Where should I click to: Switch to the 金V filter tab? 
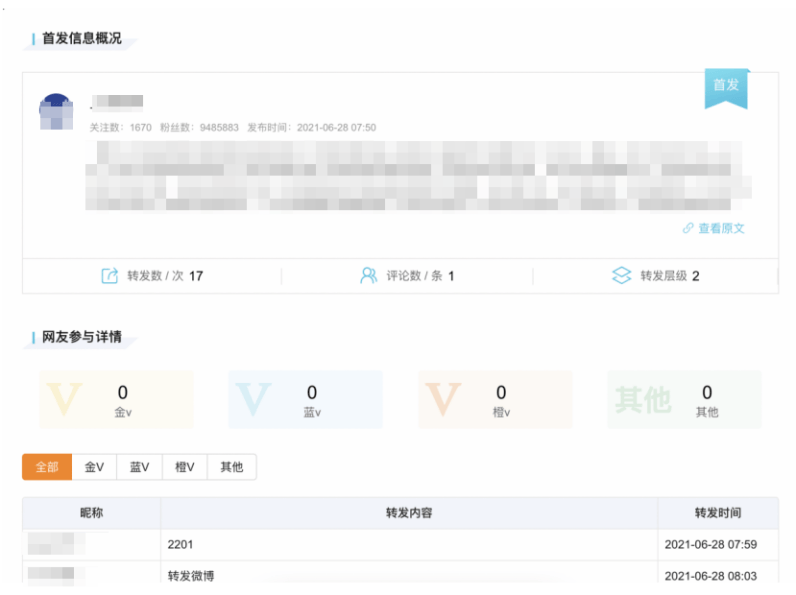(x=94, y=467)
